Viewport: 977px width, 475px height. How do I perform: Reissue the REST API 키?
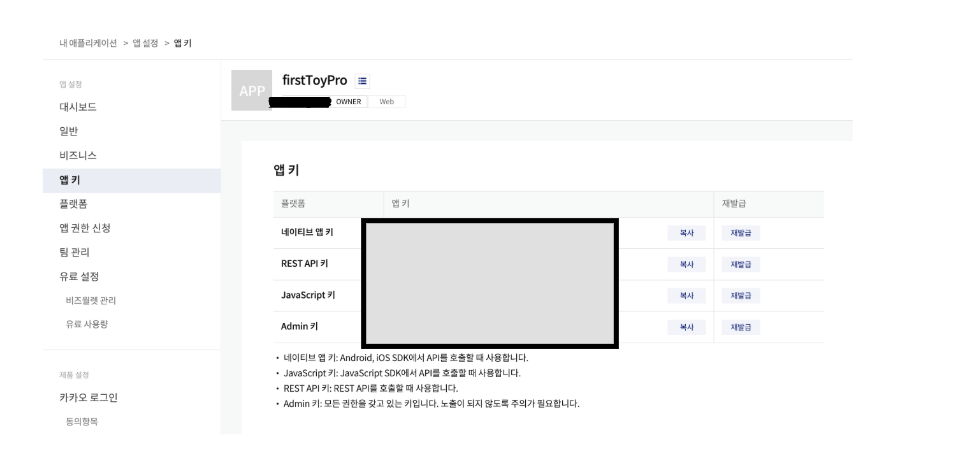(x=741, y=264)
